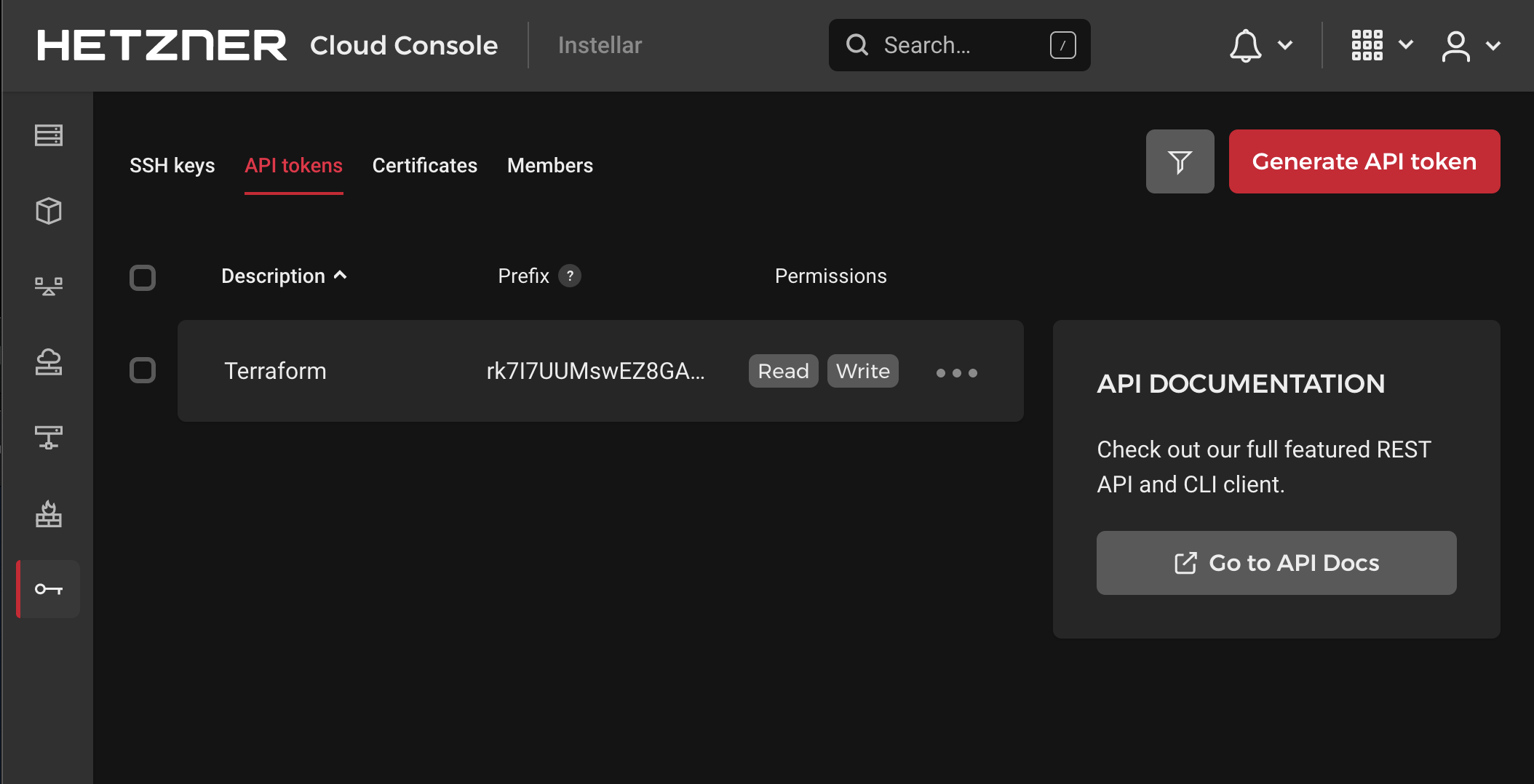Open the Members tab

(550, 165)
